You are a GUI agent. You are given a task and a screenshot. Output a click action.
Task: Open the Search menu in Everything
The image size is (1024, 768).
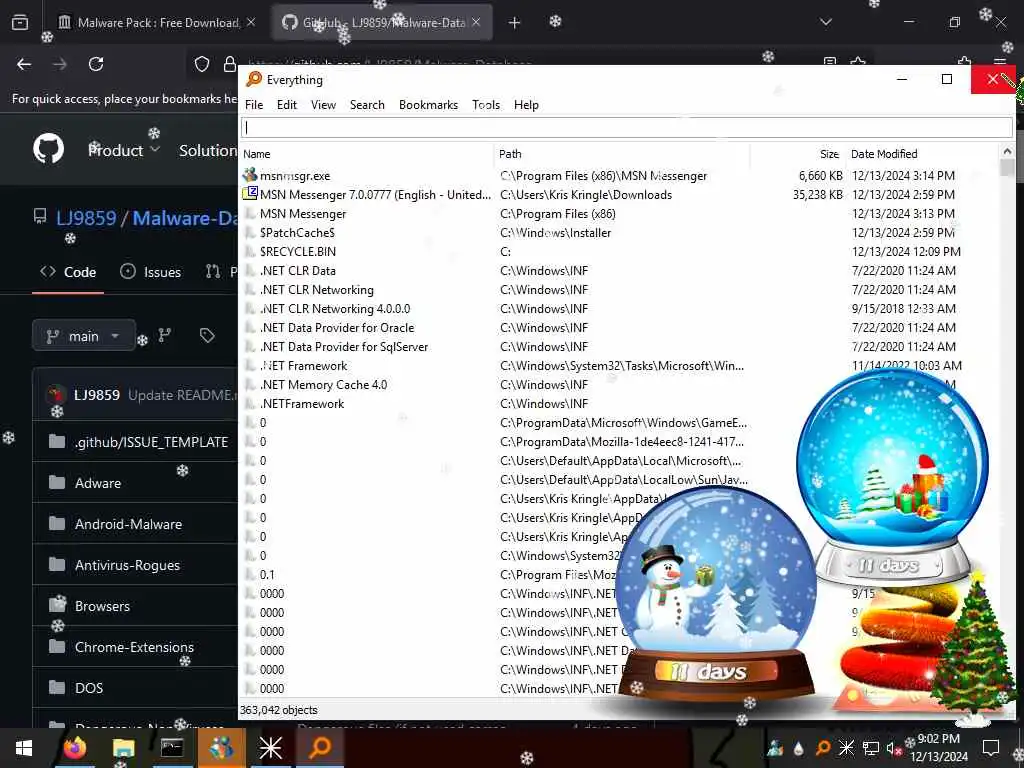click(x=367, y=105)
